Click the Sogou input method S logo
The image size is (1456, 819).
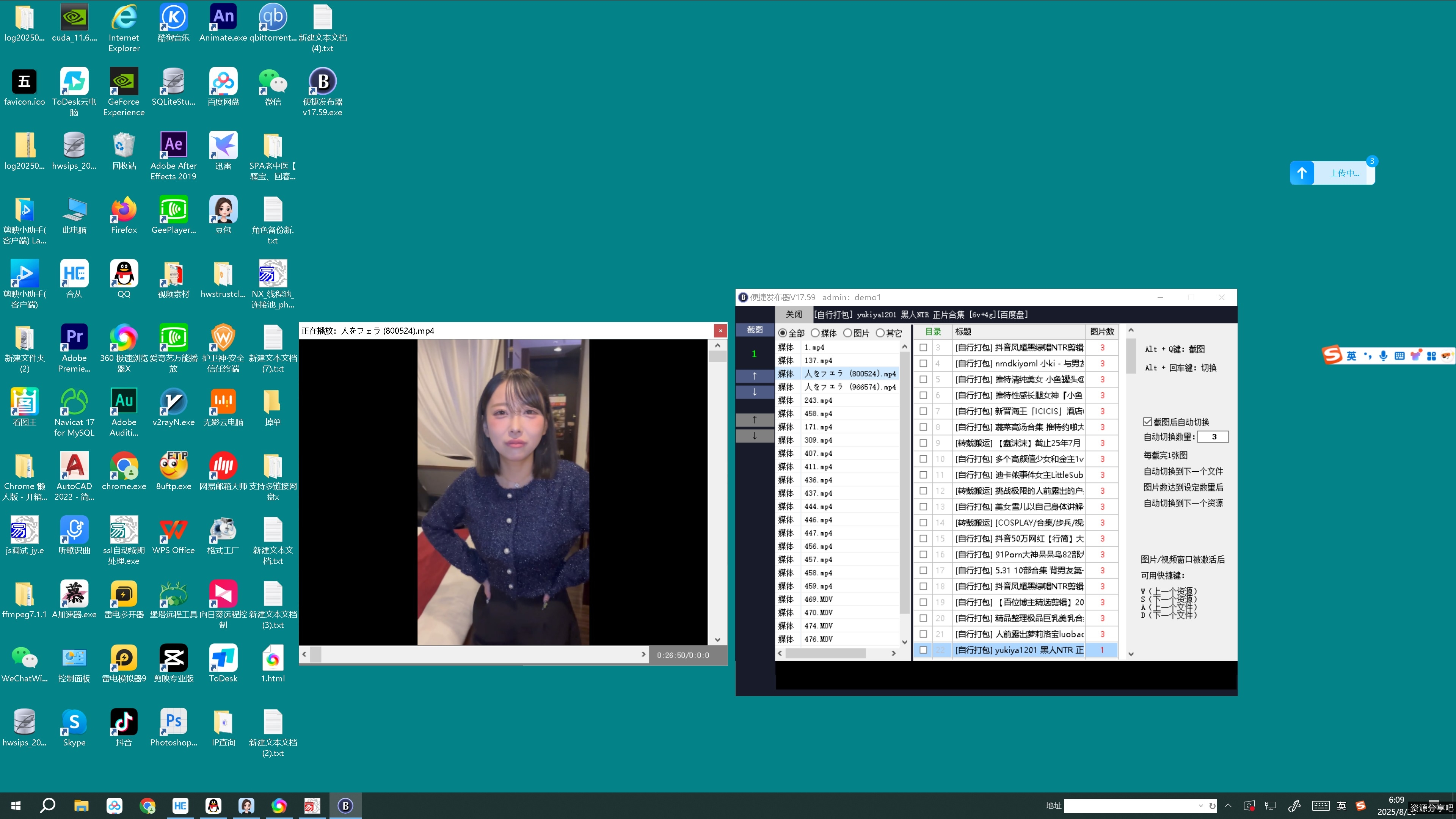pos(1332,356)
